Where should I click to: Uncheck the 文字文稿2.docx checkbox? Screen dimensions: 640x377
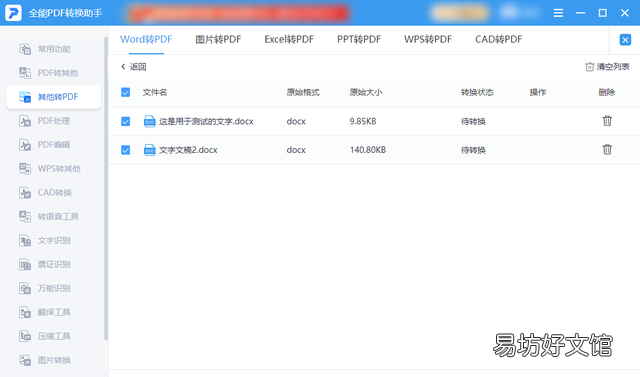coord(126,150)
